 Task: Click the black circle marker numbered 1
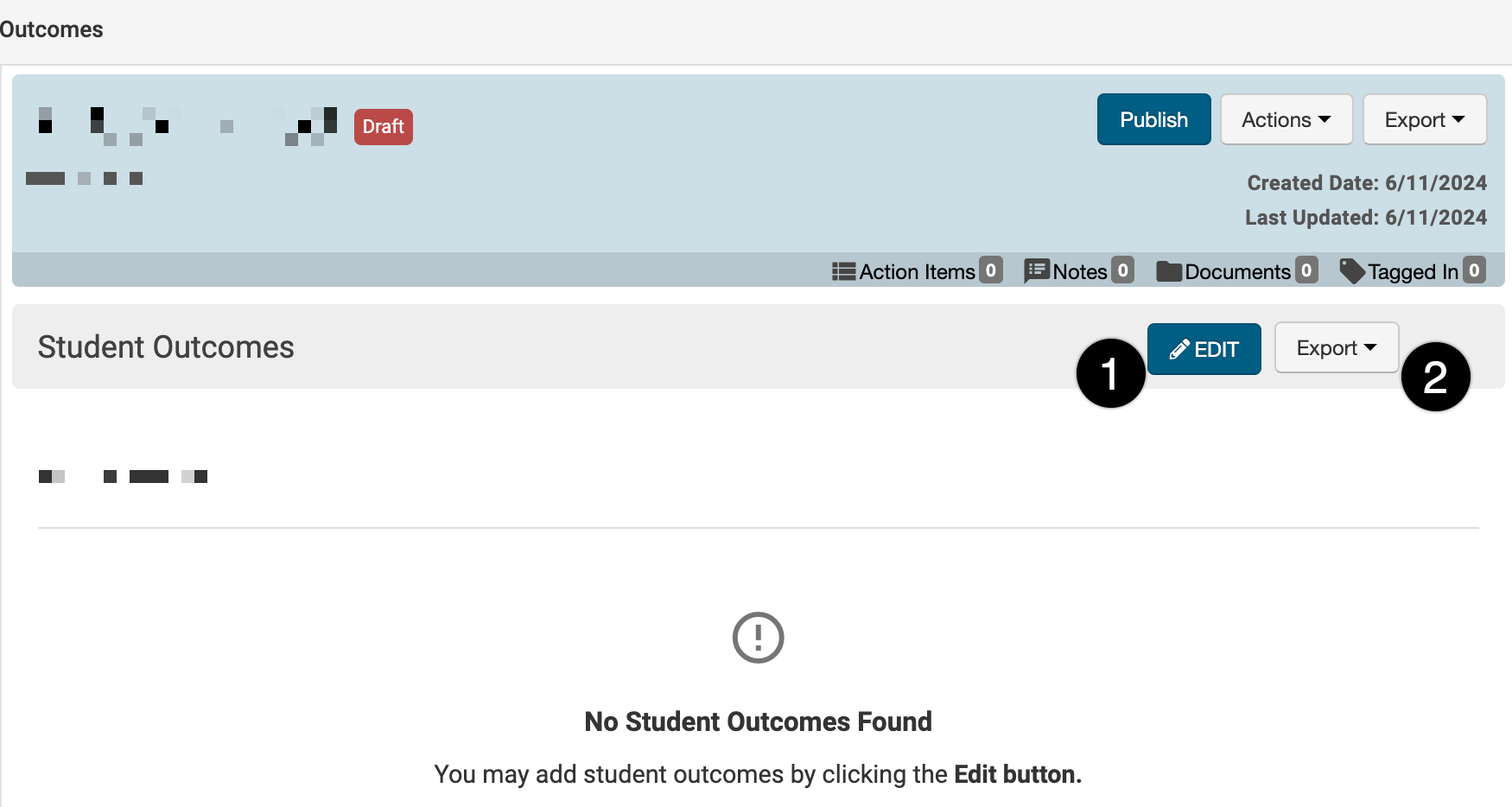pyautogui.click(x=1110, y=373)
